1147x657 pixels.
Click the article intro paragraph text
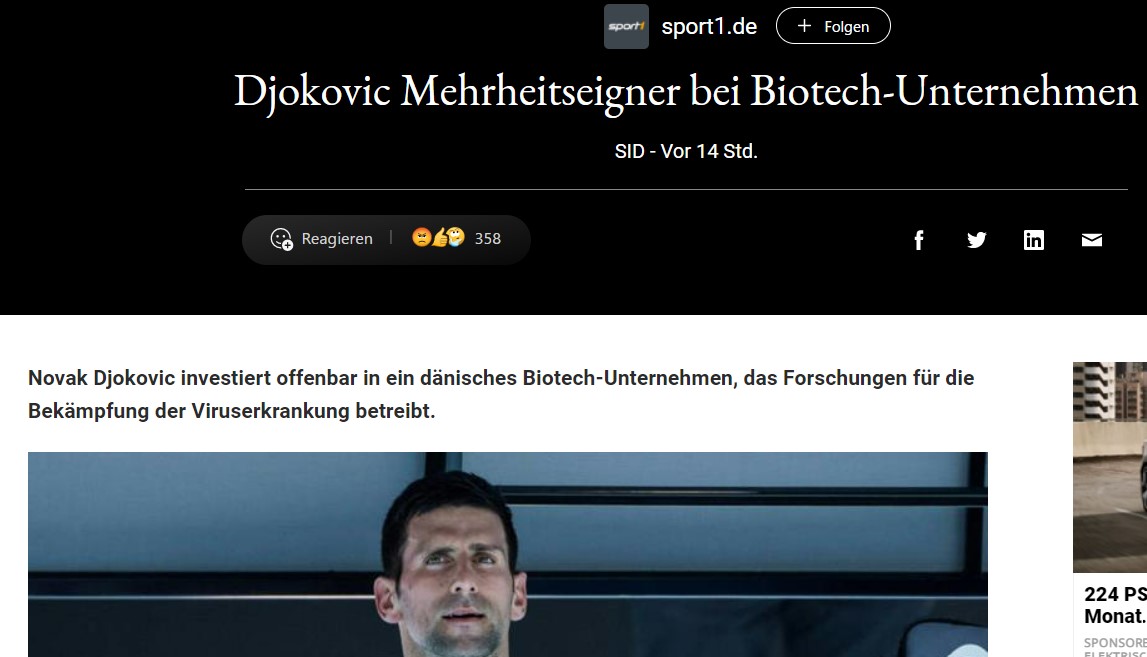[x=501, y=394]
